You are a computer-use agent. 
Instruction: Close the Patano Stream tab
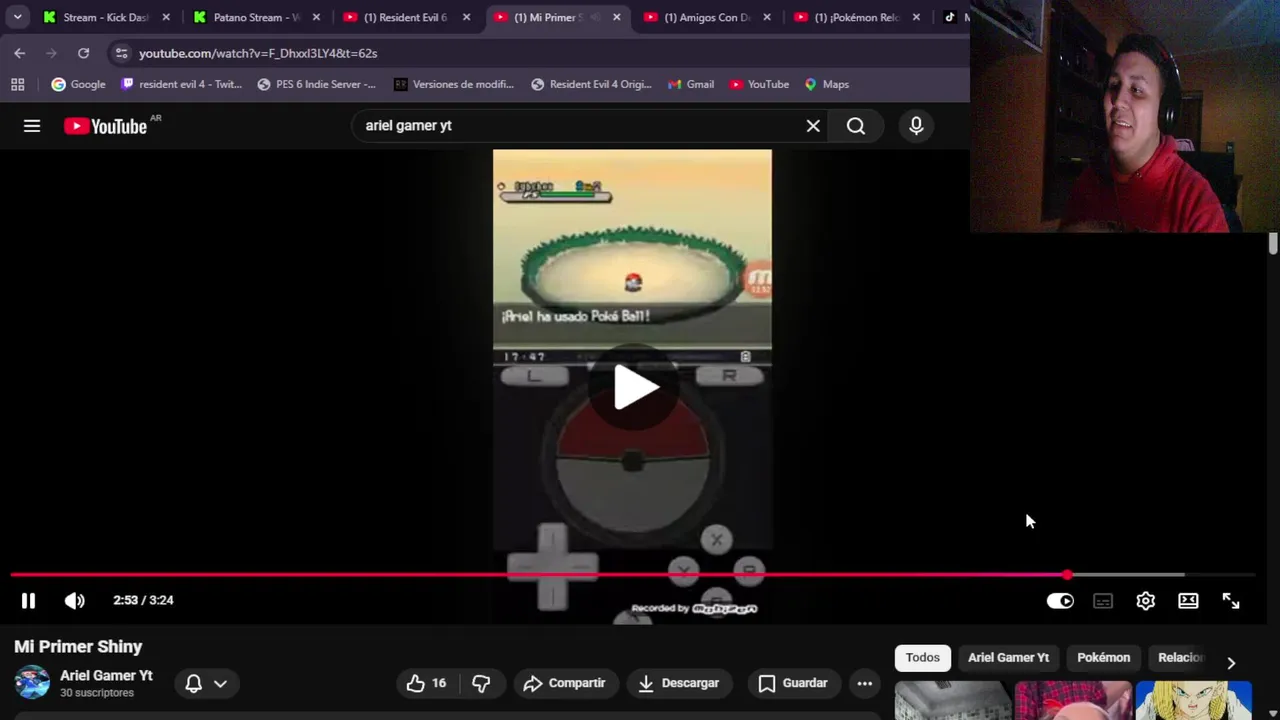316,17
